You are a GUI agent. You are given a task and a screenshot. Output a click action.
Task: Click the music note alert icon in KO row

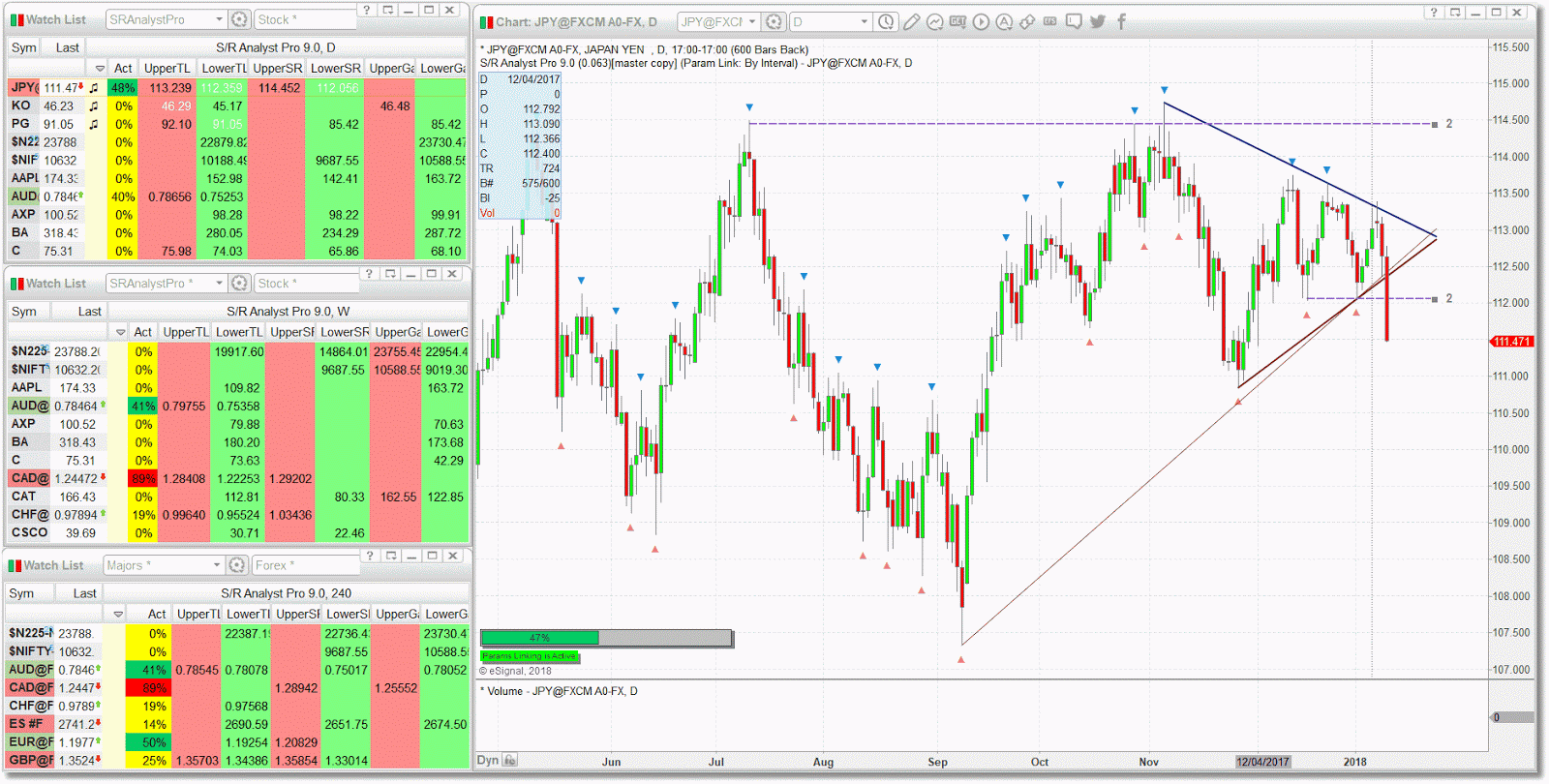click(x=94, y=106)
